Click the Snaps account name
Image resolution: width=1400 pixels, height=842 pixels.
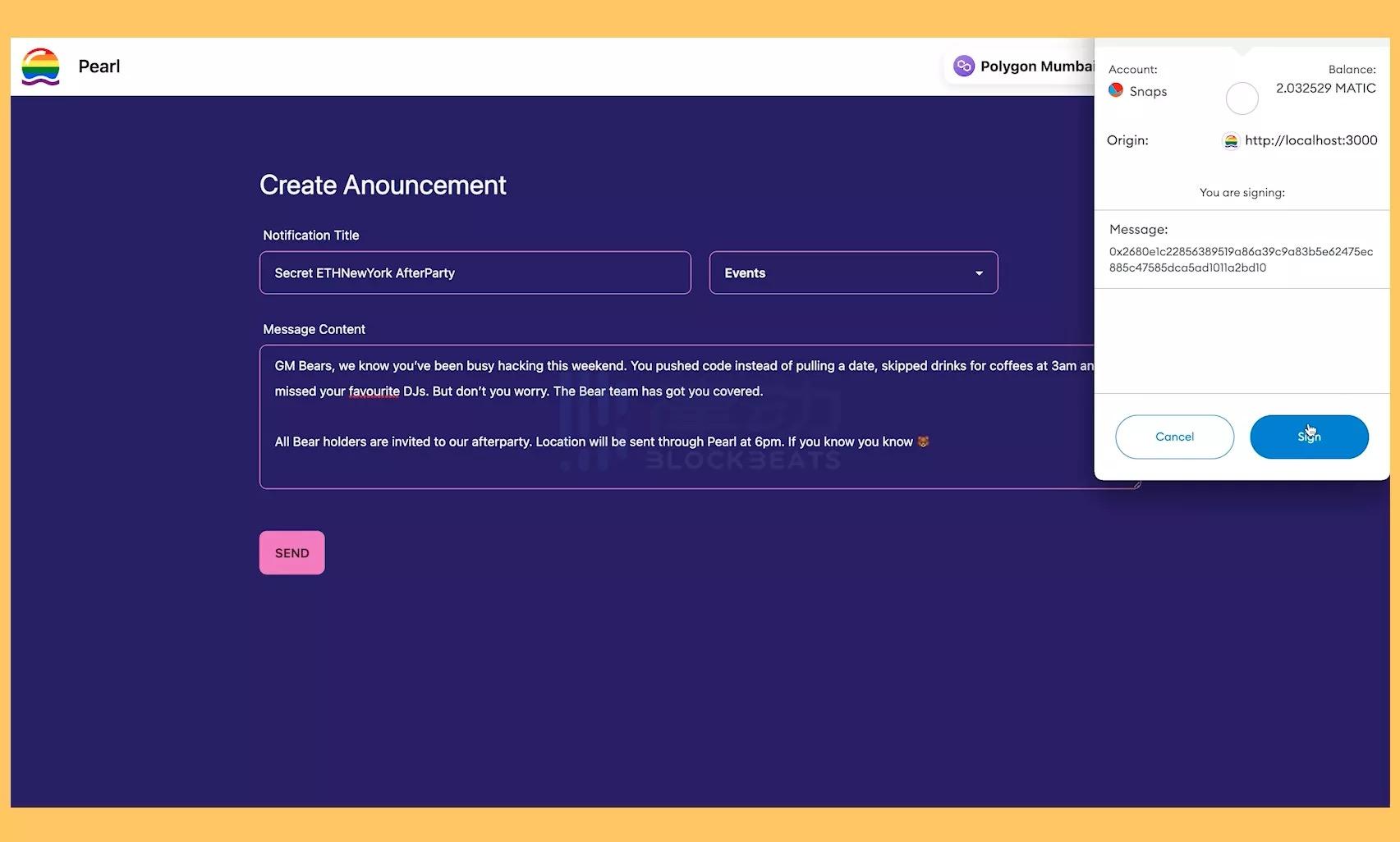1148,91
